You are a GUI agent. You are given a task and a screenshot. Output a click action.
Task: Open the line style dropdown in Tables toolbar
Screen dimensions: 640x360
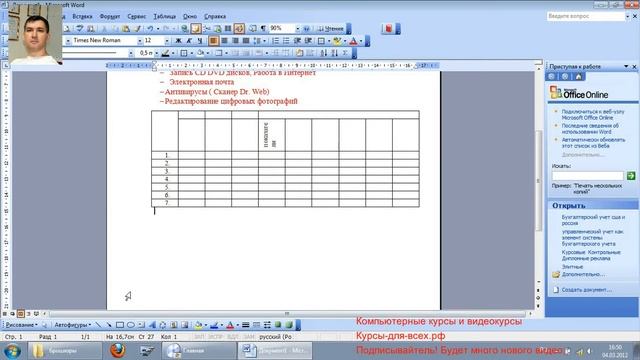pos(131,53)
